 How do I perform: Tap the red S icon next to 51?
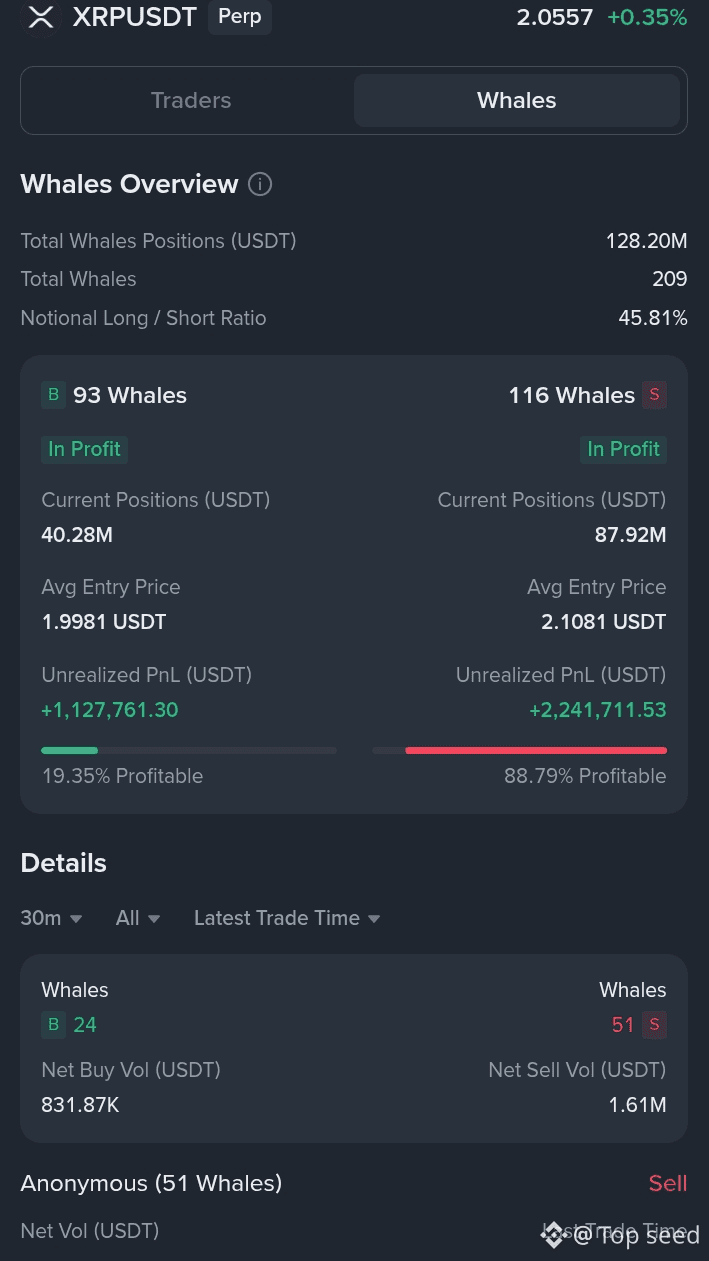[654, 1024]
